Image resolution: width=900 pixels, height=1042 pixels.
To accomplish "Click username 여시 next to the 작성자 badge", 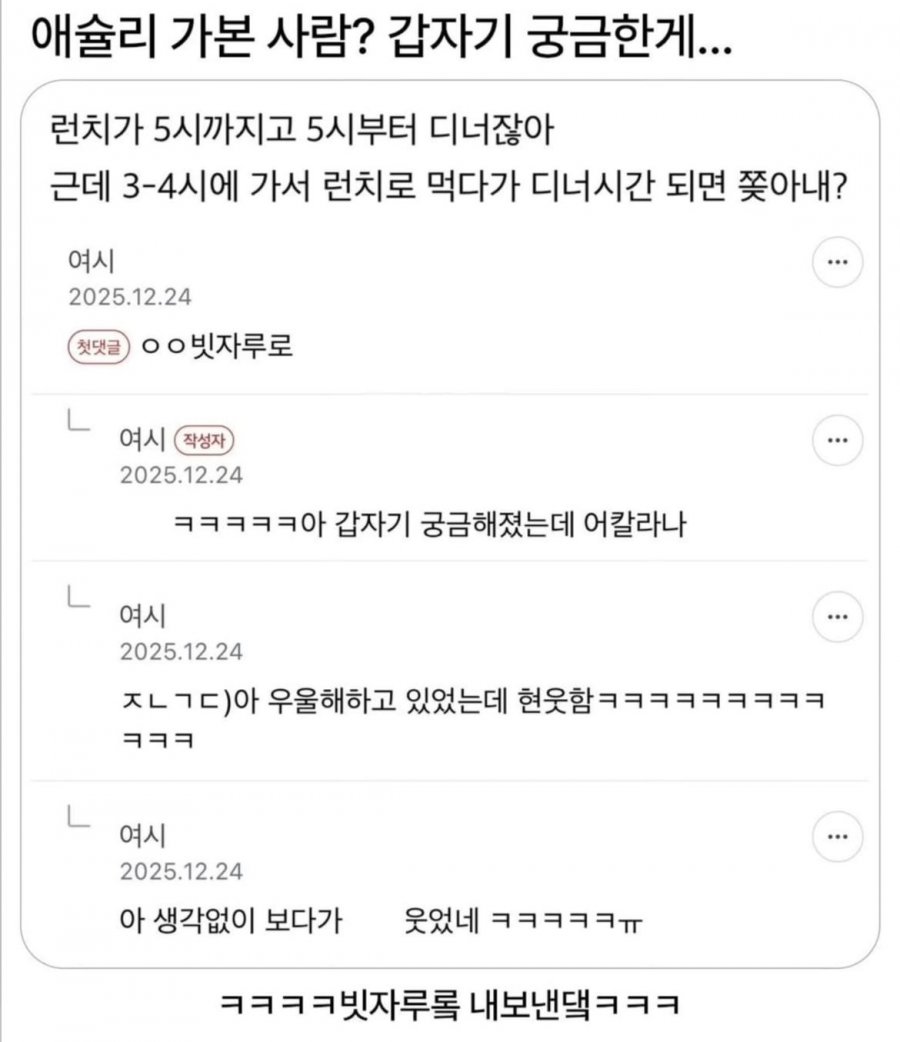I will pos(142,439).
